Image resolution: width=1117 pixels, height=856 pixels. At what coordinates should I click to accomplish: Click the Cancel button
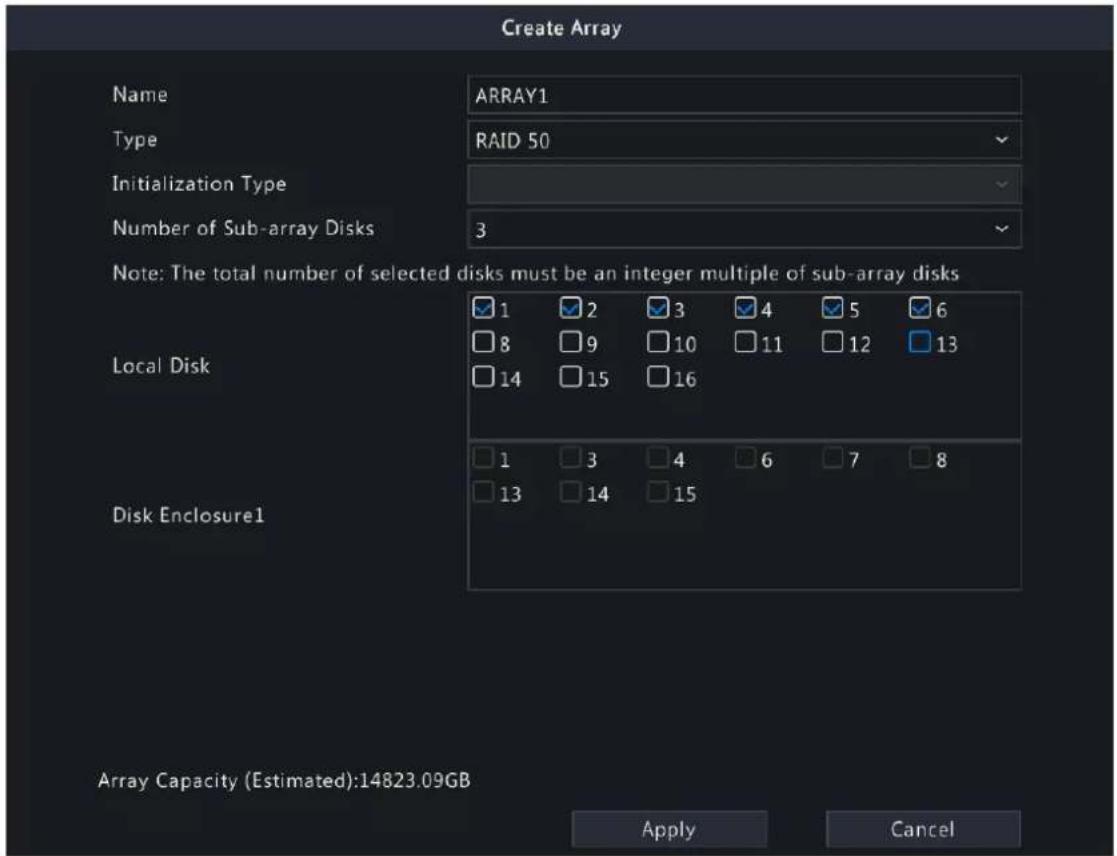923,829
